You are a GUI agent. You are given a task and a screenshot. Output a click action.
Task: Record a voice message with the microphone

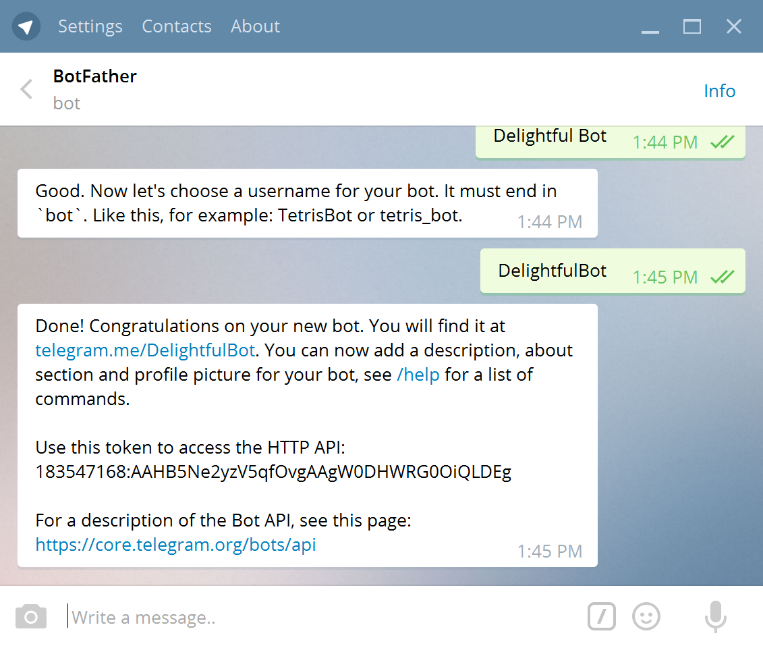(x=715, y=617)
